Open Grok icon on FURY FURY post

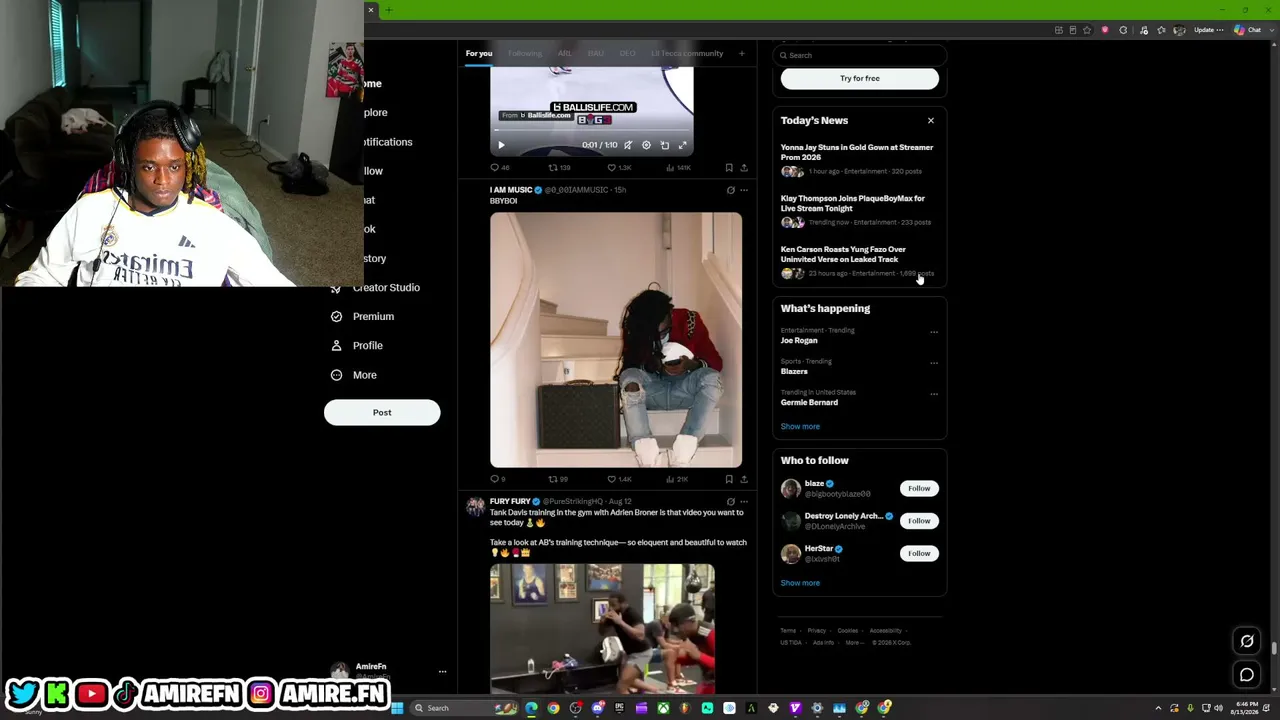coord(730,501)
